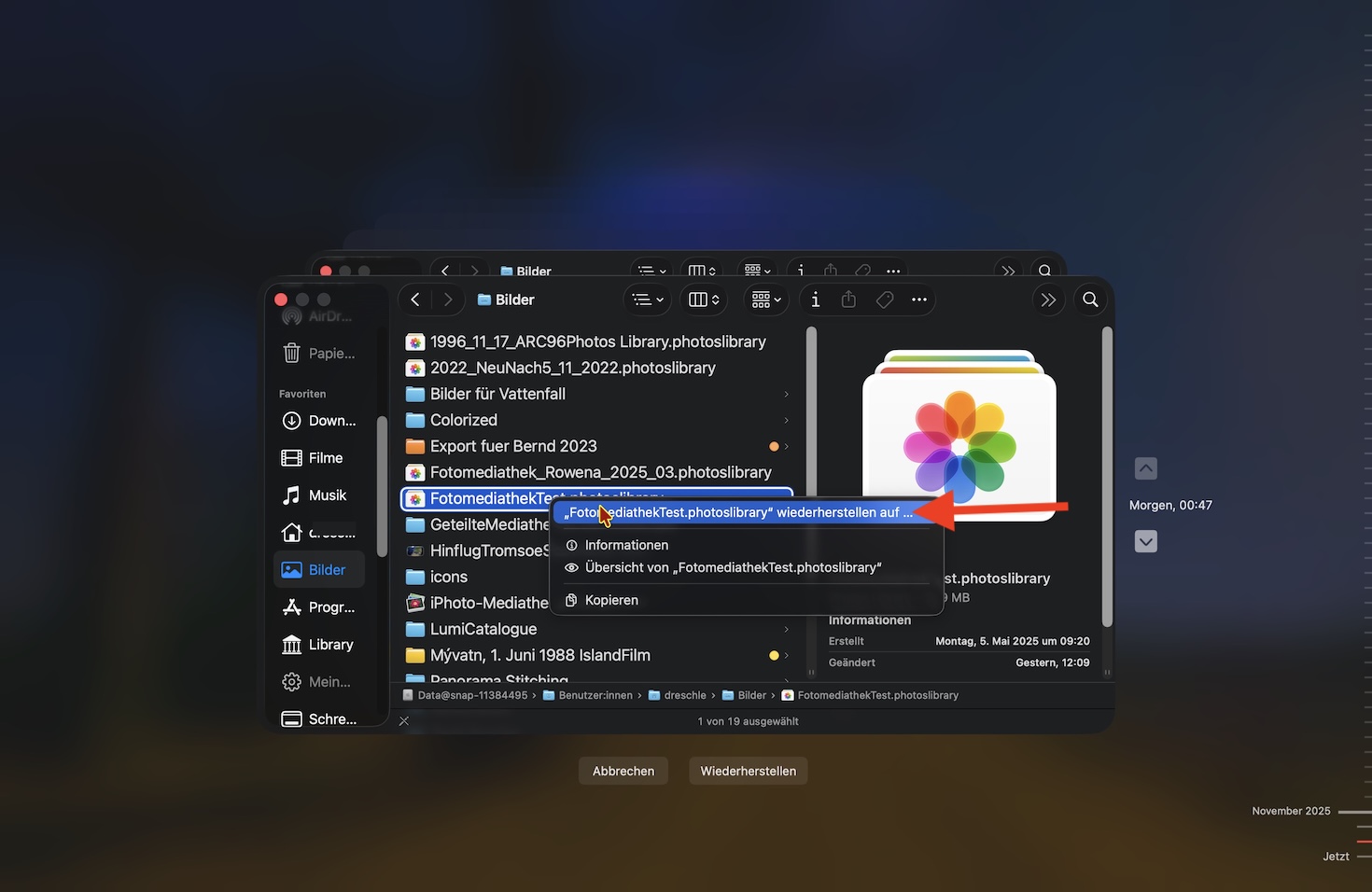Viewport: 1372px width, 892px height.
Task: Open the list view options dropdown
Action: tap(648, 300)
